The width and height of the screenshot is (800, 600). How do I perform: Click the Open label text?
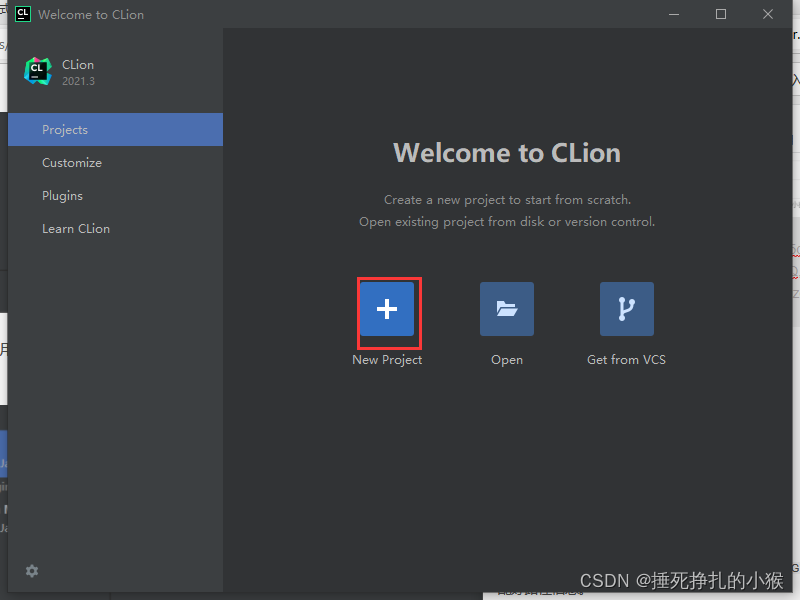pyautogui.click(x=507, y=360)
